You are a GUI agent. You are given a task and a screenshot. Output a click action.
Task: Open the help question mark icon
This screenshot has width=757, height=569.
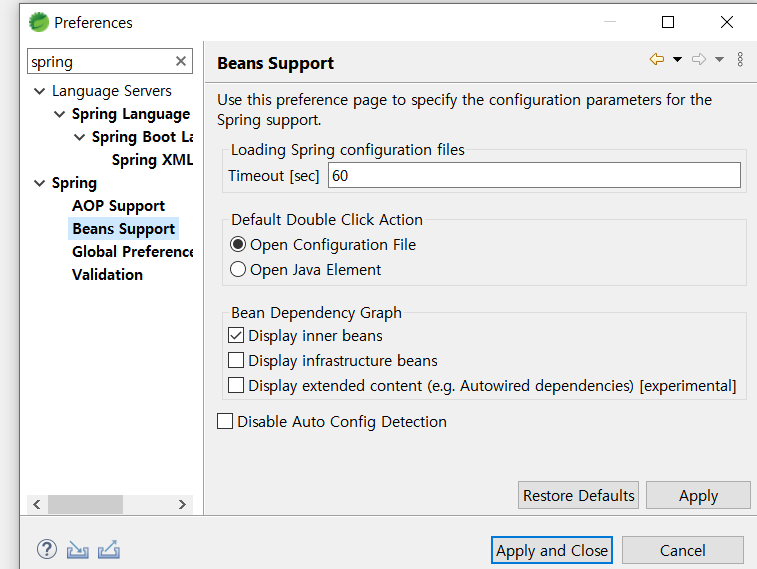[x=47, y=549]
